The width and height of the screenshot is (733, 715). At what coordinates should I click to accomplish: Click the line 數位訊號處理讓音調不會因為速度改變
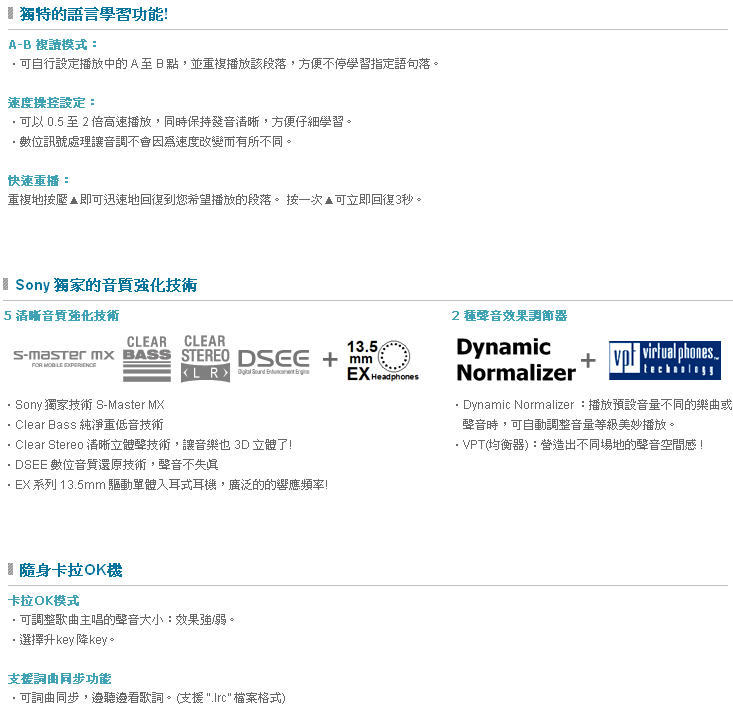152,142
